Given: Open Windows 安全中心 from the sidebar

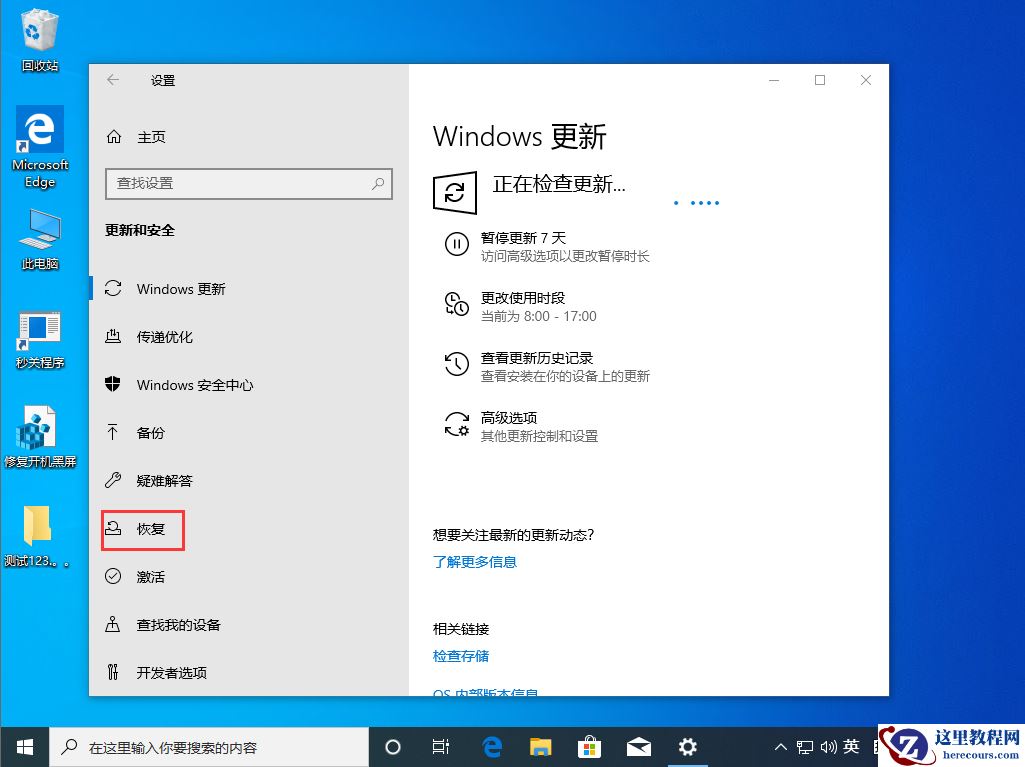Looking at the screenshot, I should (x=196, y=385).
